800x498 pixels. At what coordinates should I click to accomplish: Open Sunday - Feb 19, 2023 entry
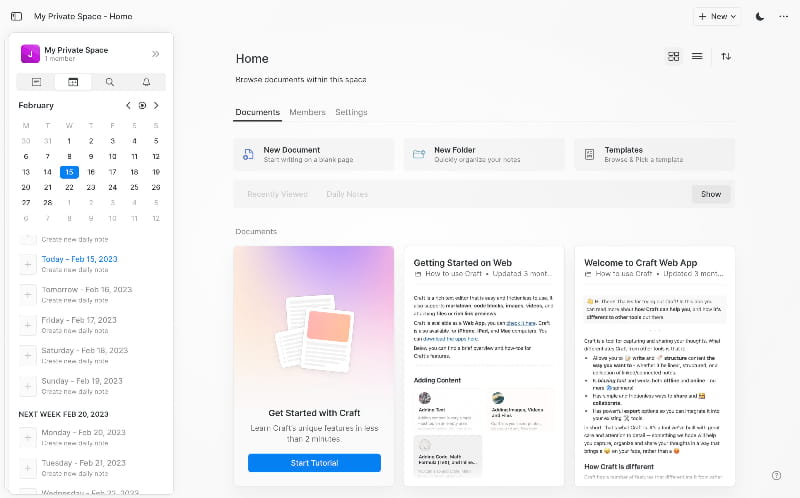[x=82, y=381]
